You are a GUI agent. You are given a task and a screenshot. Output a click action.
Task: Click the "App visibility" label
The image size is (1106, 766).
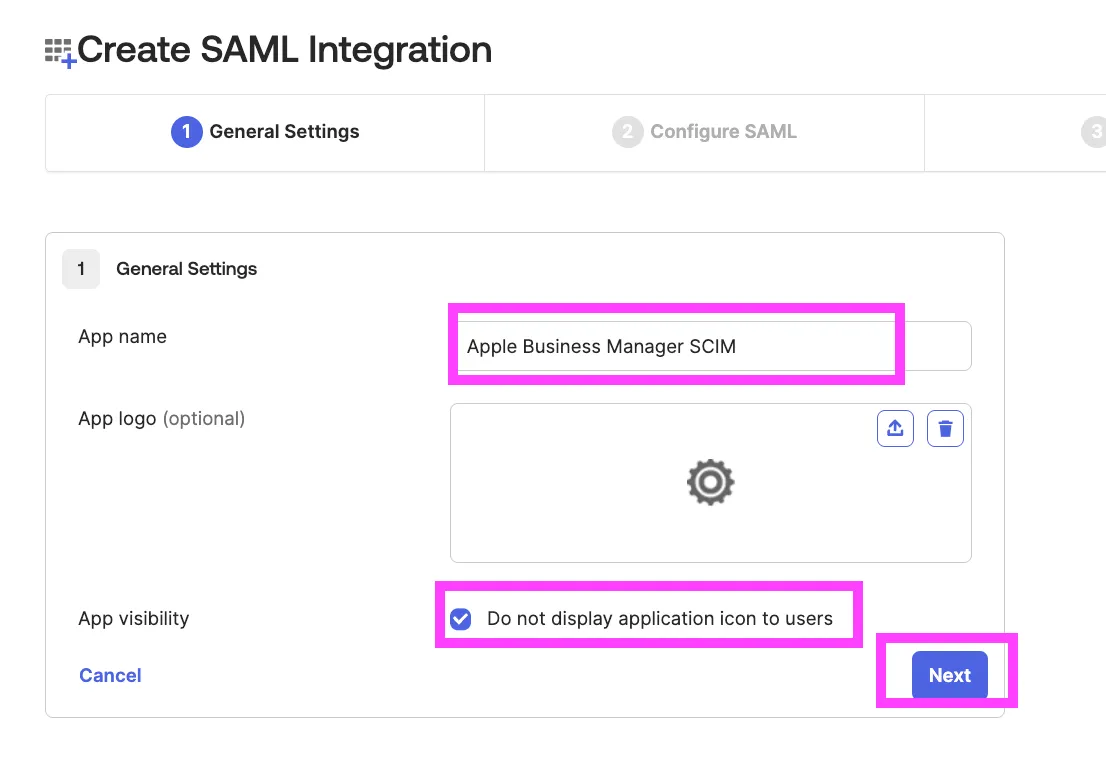pos(133,619)
